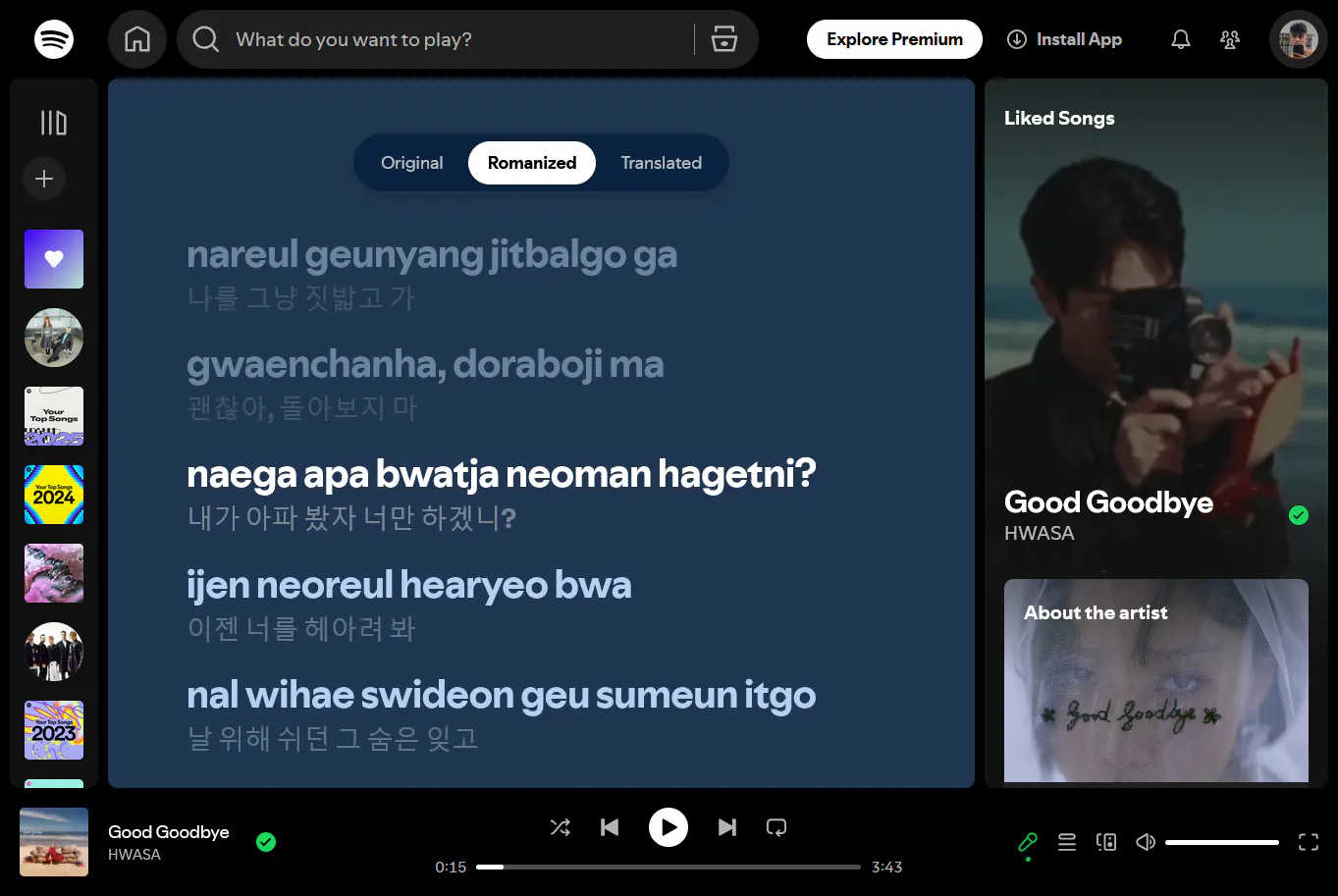1338x896 pixels.
Task: Open circular duo photo library item
Action: 54,338
